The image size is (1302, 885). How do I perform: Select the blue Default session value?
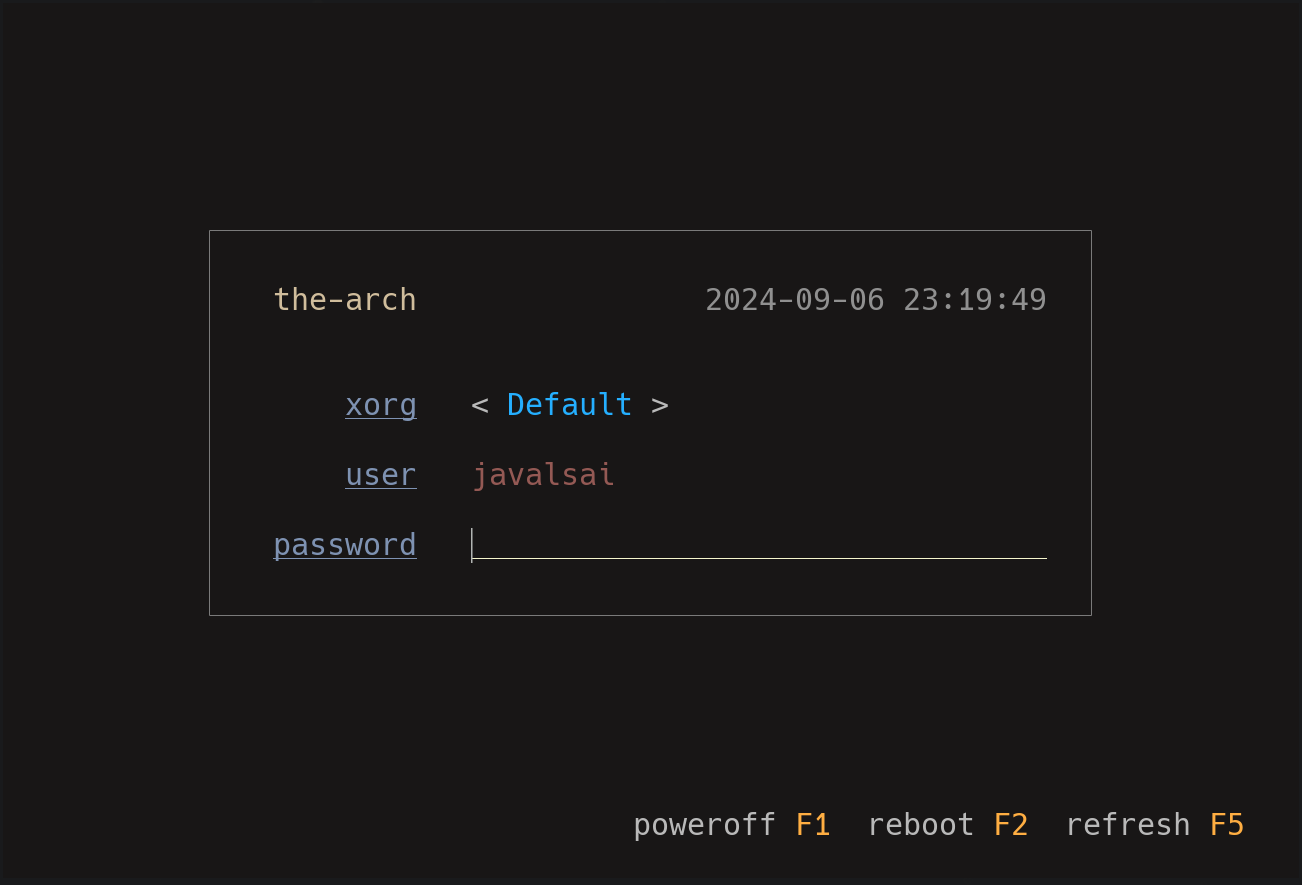(569, 404)
